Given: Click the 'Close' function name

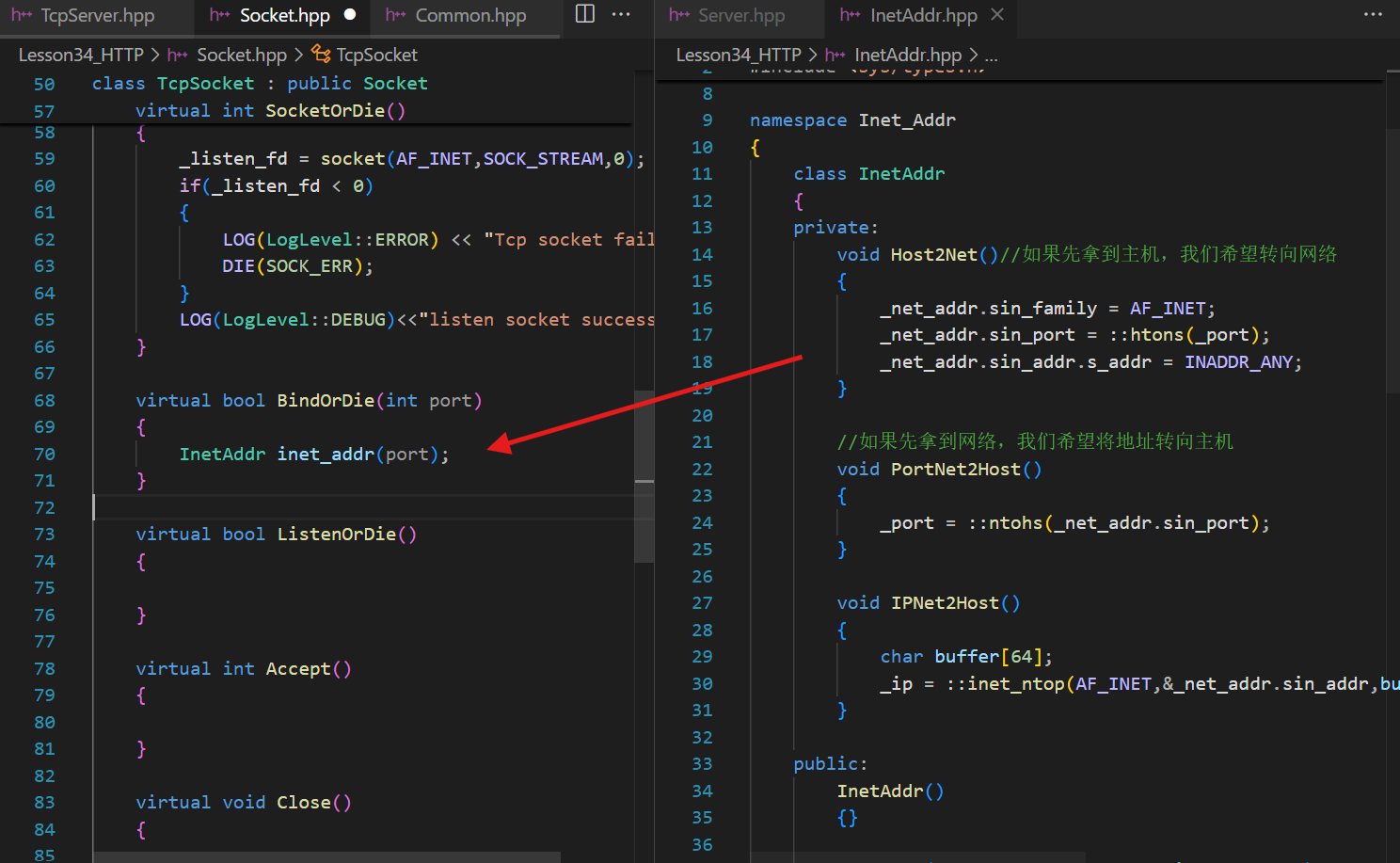Looking at the screenshot, I should tap(304, 803).
